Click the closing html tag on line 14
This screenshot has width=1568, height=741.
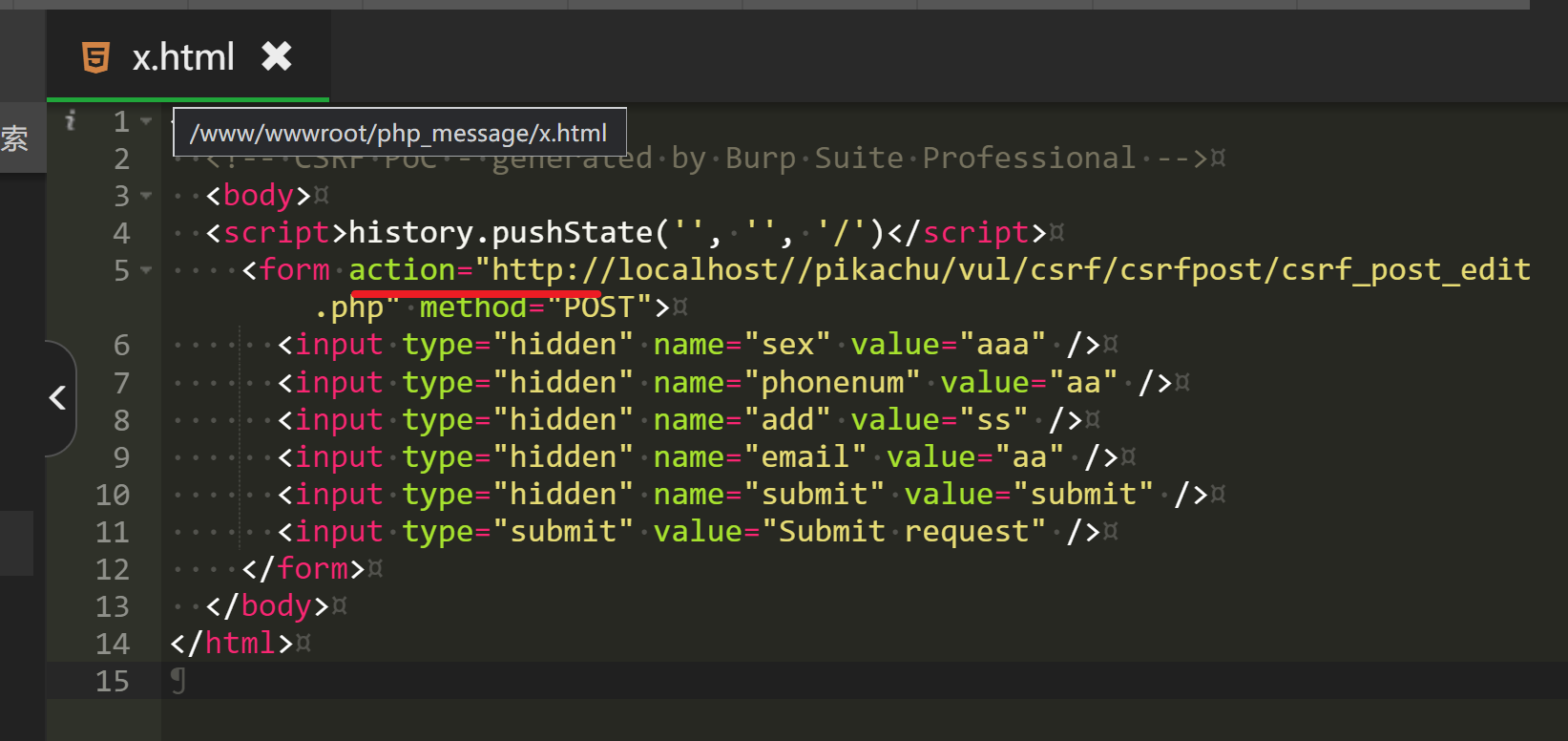tap(232, 644)
